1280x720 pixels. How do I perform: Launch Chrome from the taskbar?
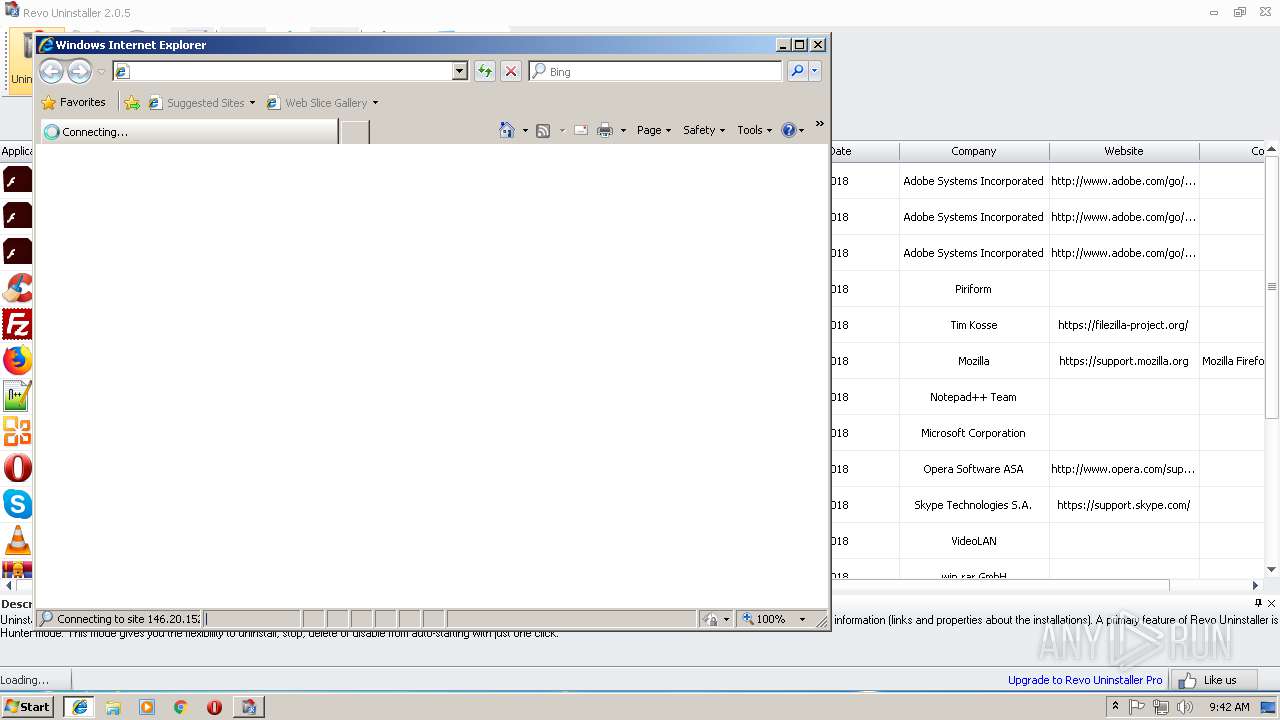pyautogui.click(x=181, y=707)
